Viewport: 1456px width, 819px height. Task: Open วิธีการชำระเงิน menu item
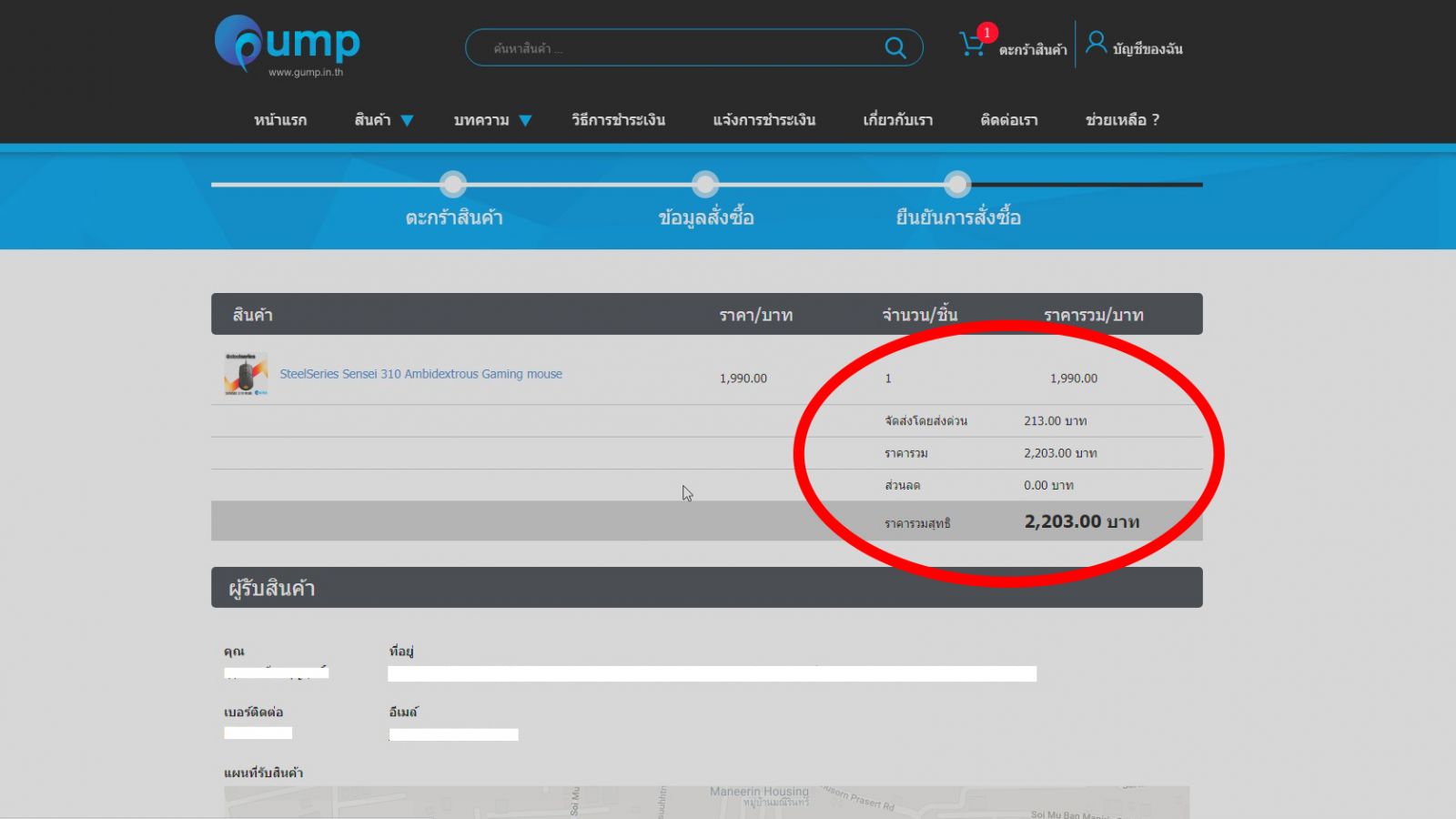coord(618,120)
